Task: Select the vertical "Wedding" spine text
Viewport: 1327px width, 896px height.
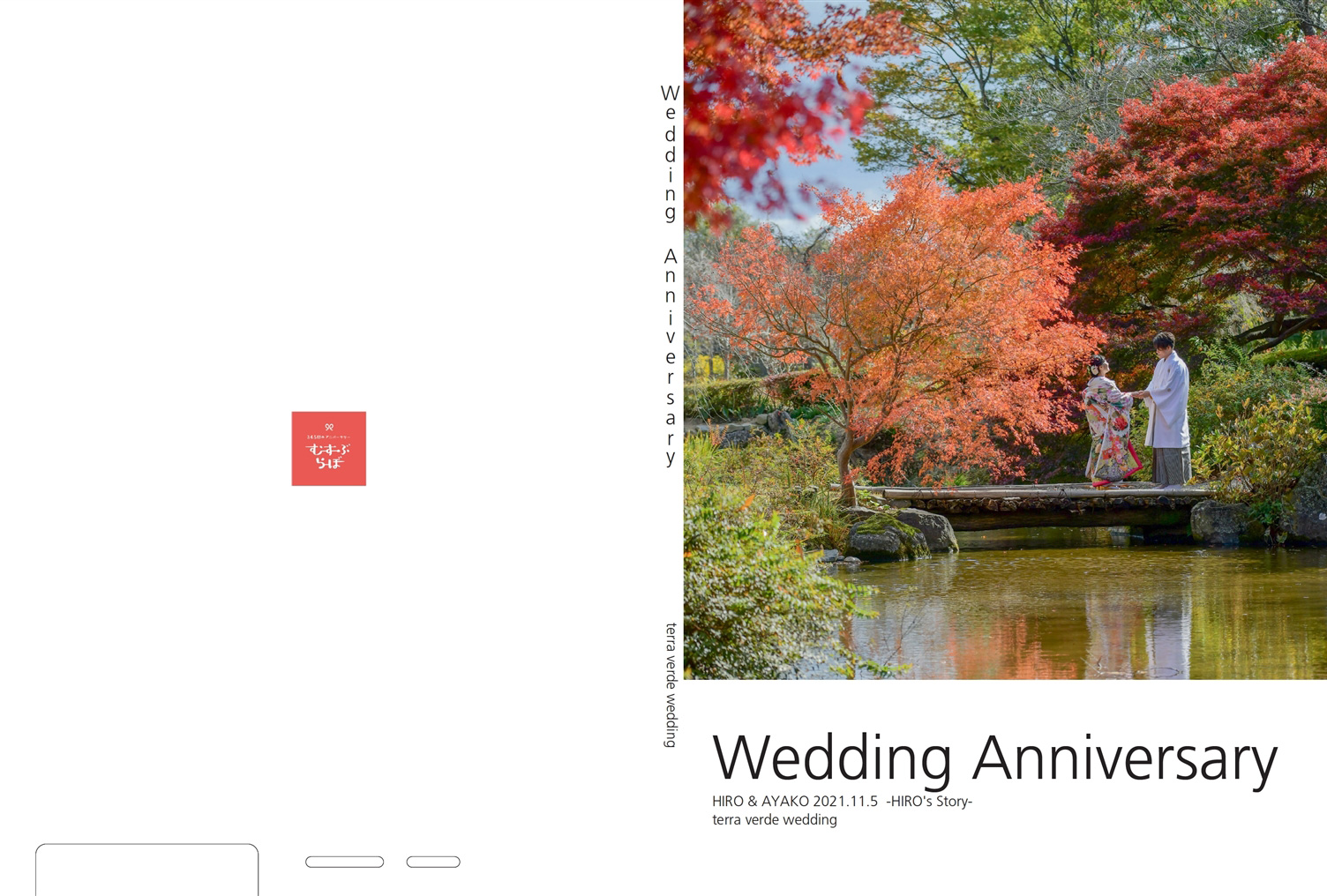Action: (671, 153)
